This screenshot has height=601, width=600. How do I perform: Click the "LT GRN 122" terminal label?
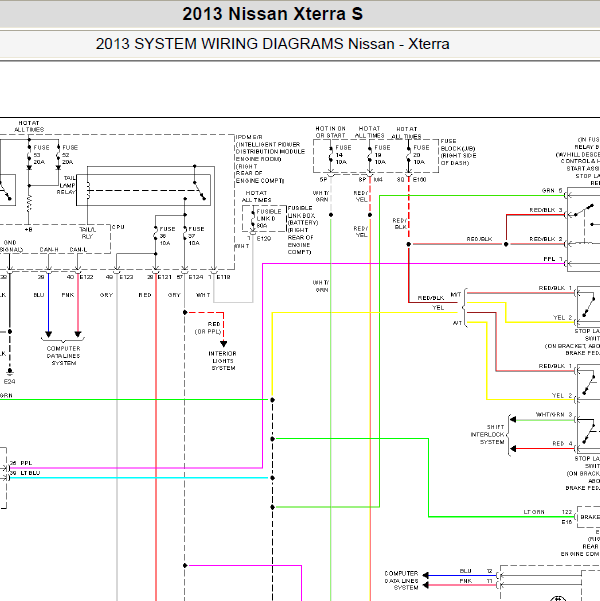[547, 512]
